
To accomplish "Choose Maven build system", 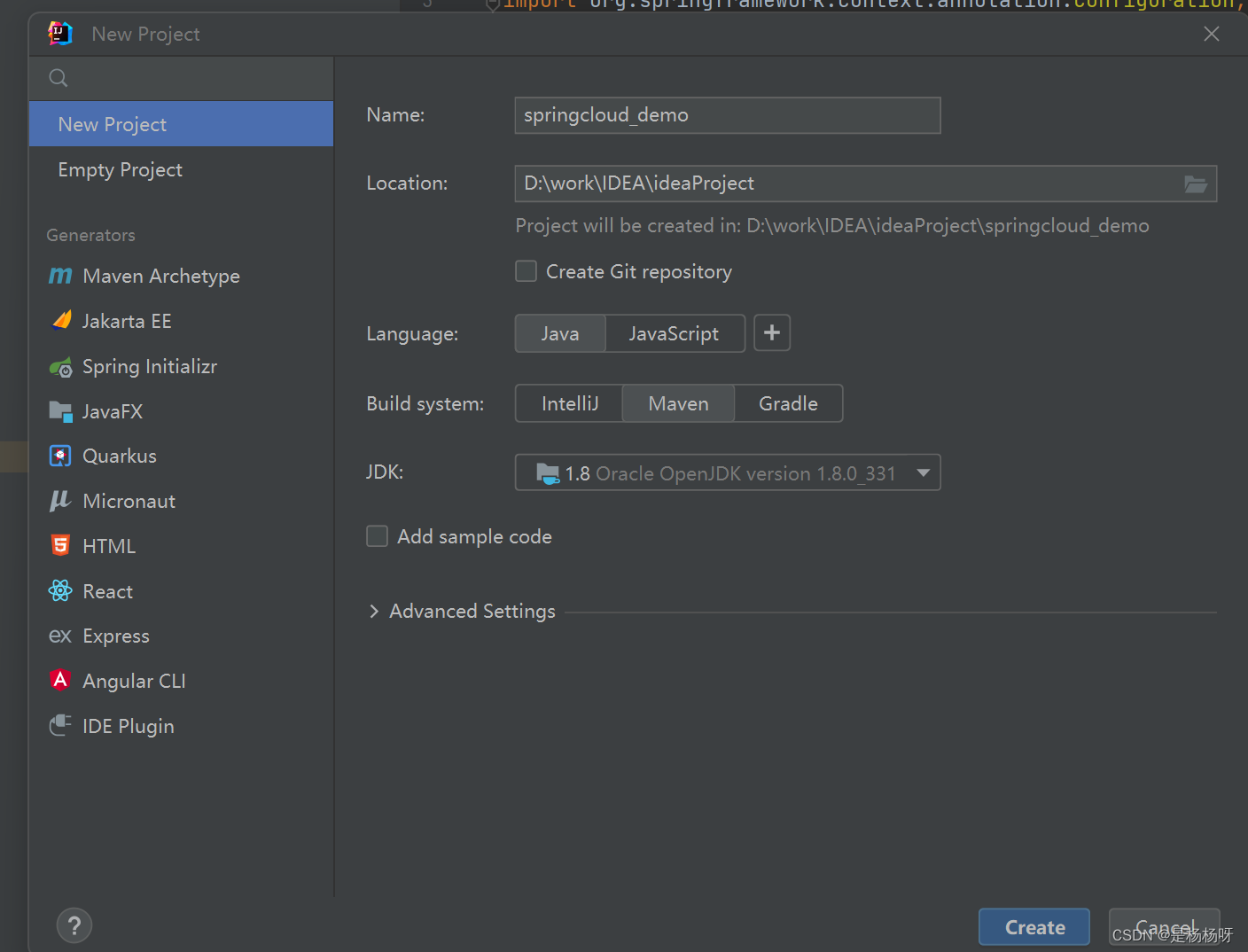I will 679,403.
